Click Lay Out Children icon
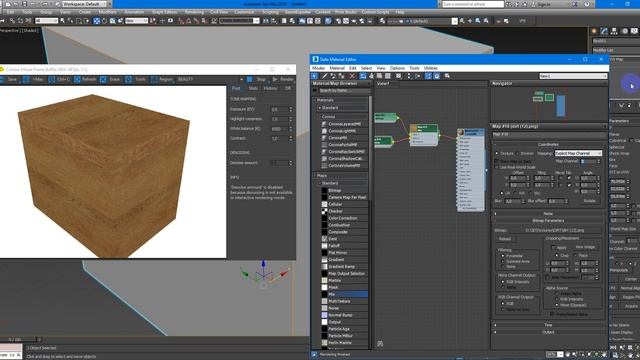Viewport: 640px width, 360px height. (418, 76)
